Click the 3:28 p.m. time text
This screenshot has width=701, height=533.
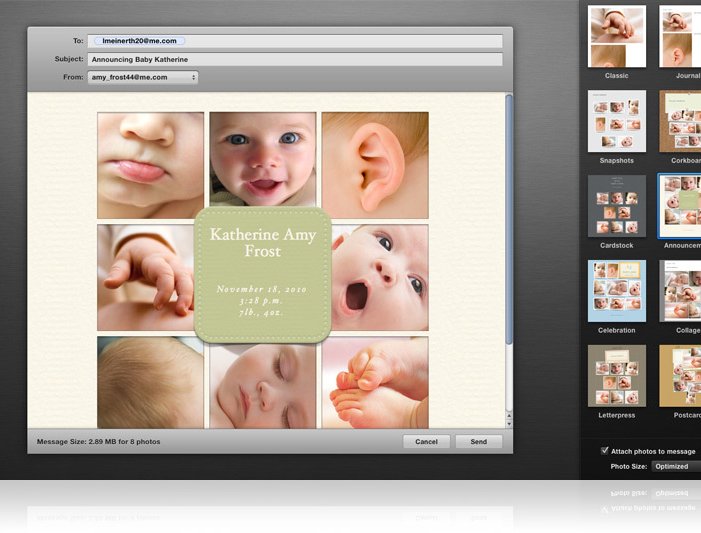(261, 301)
